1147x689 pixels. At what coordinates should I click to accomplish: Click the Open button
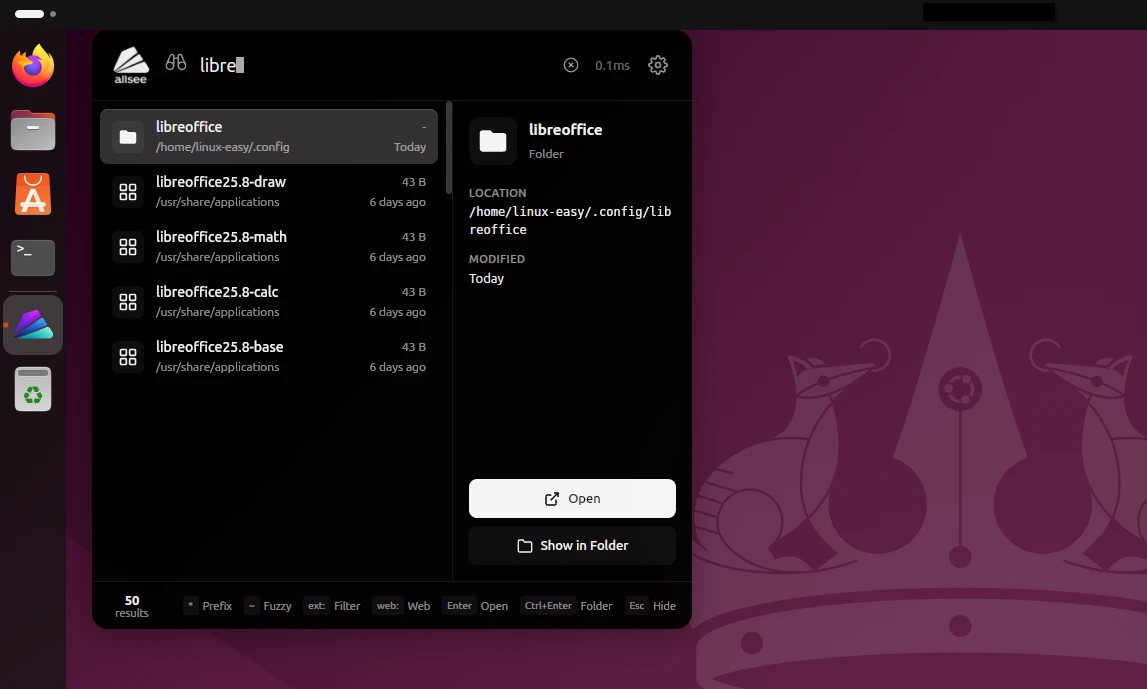coord(572,498)
